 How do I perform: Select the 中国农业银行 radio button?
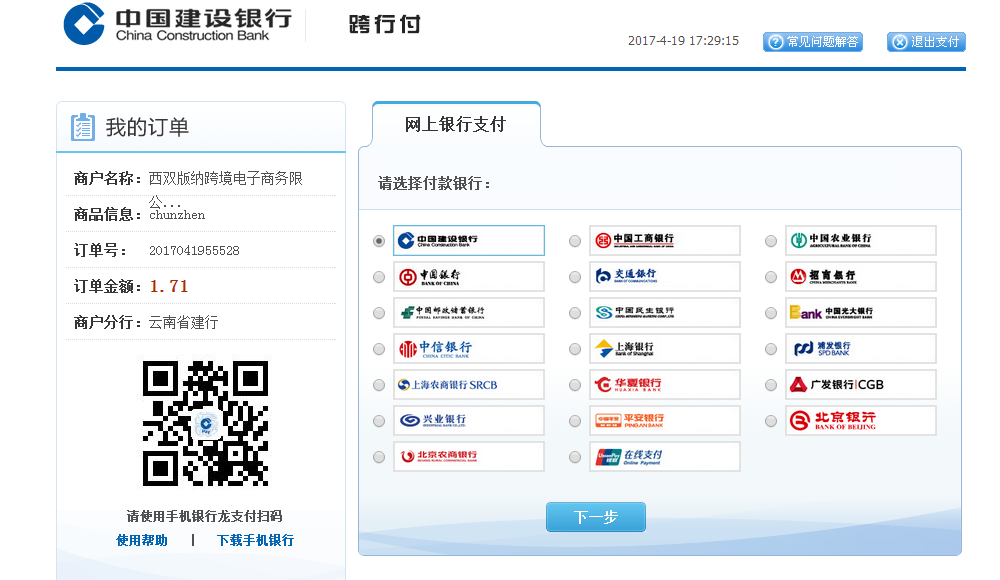tap(770, 241)
